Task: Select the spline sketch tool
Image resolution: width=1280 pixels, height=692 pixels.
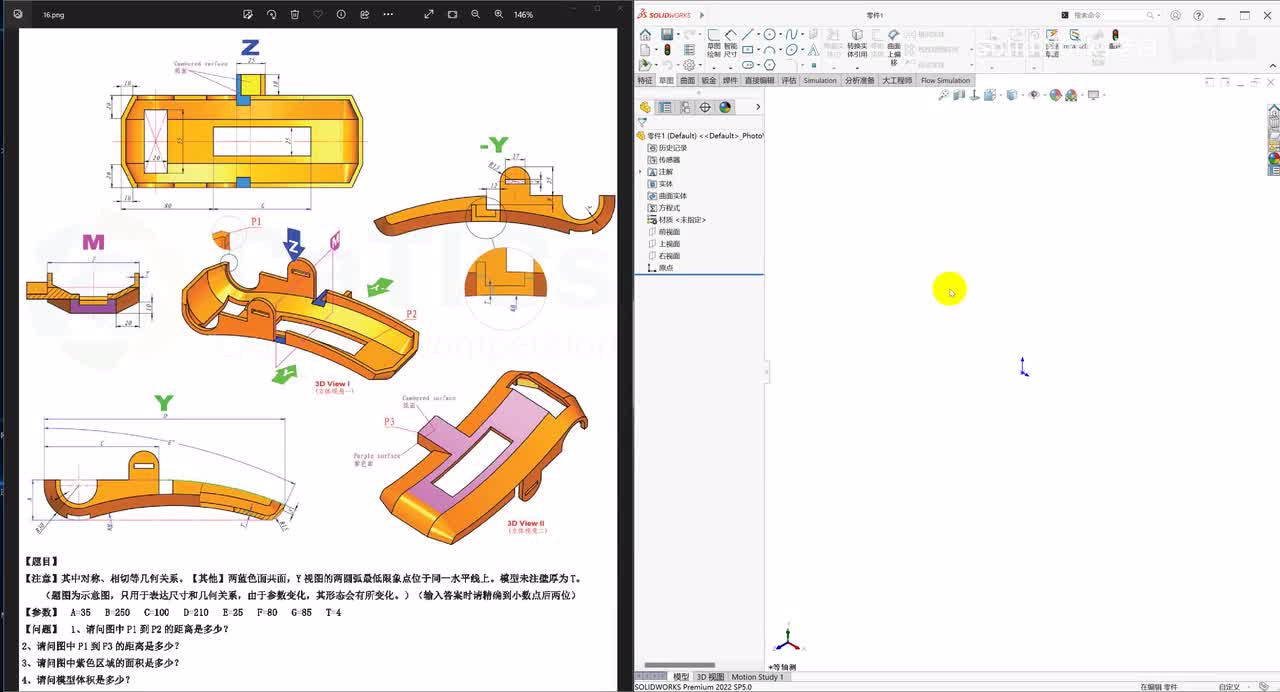Action: [791, 35]
